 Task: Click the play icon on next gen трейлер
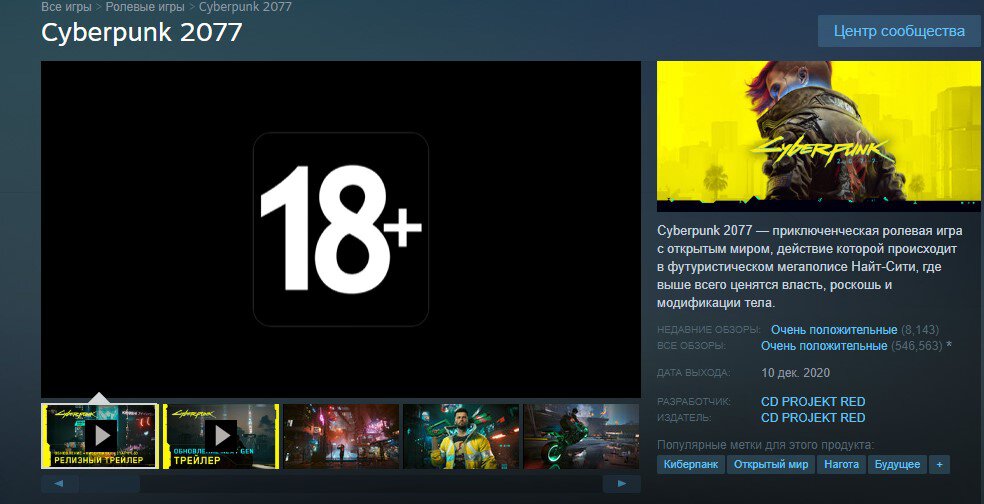pyautogui.click(x=222, y=435)
